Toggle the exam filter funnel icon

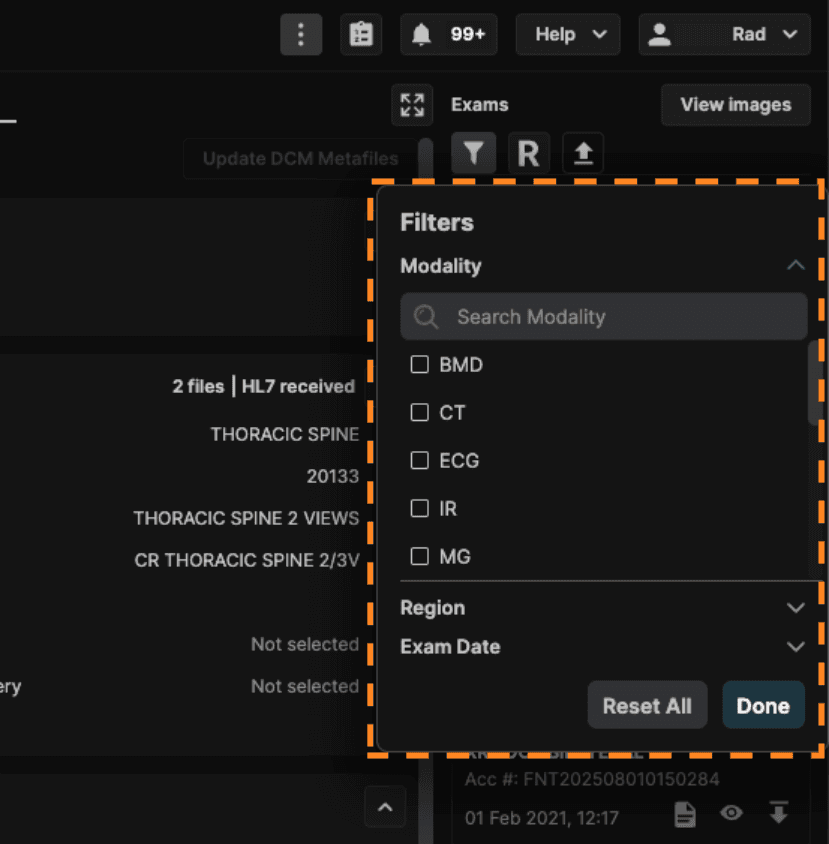(473, 153)
